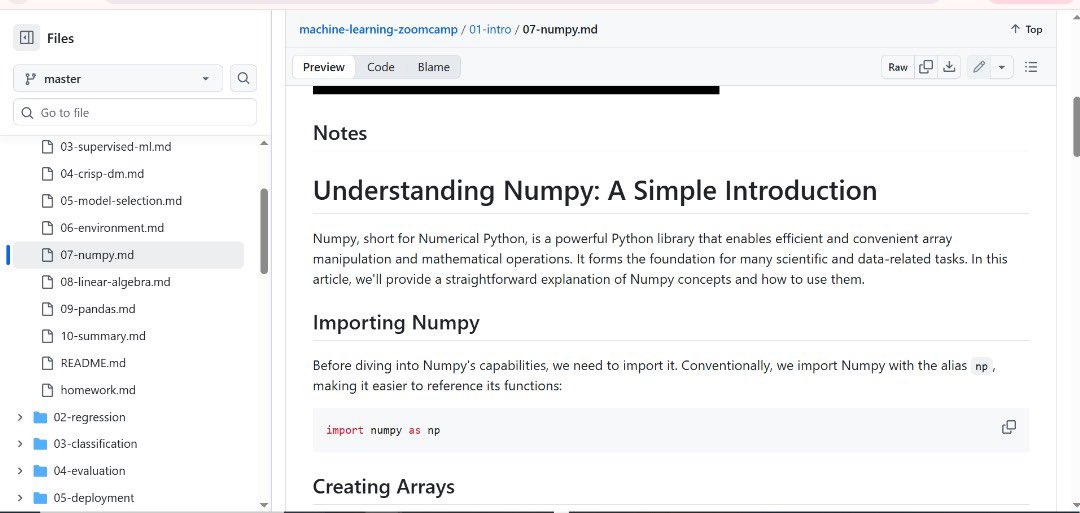Screen dimensions: 1080x513
Task: Click the 'Creating Arrays' heading
Action: point(384,487)
